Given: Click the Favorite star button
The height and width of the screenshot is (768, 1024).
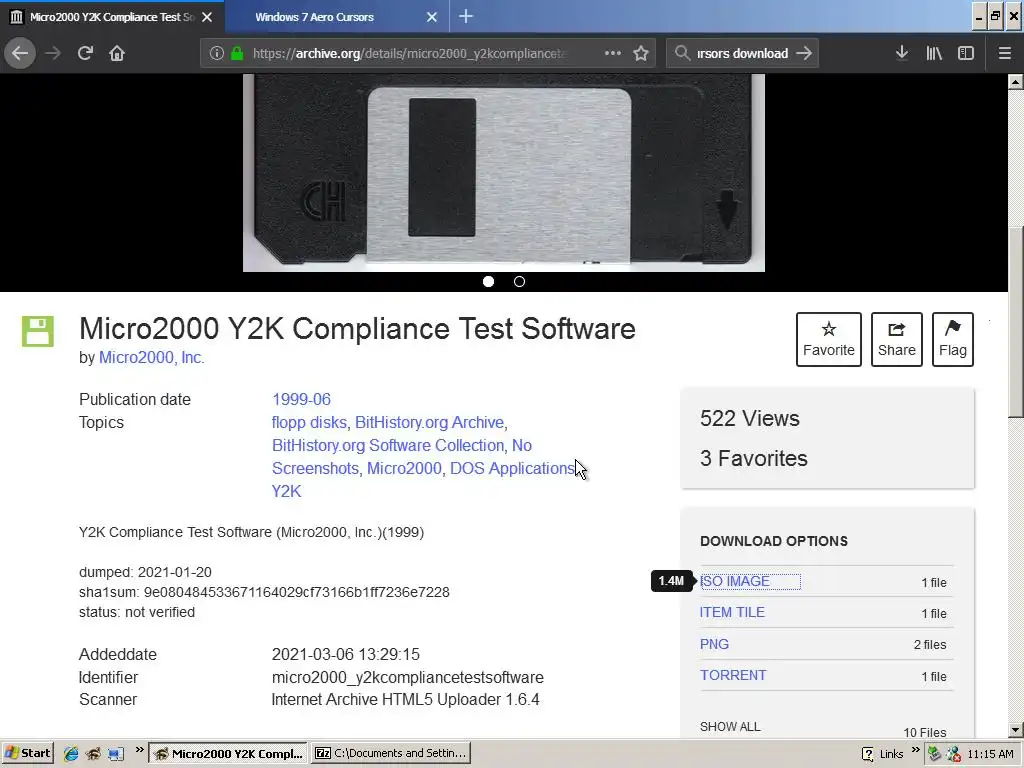Looking at the screenshot, I should (x=829, y=340).
